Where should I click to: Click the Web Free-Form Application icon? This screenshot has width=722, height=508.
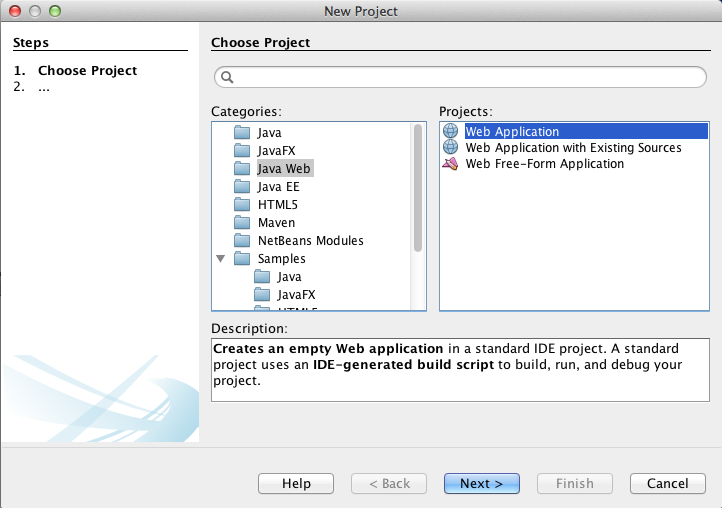[450, 163]
